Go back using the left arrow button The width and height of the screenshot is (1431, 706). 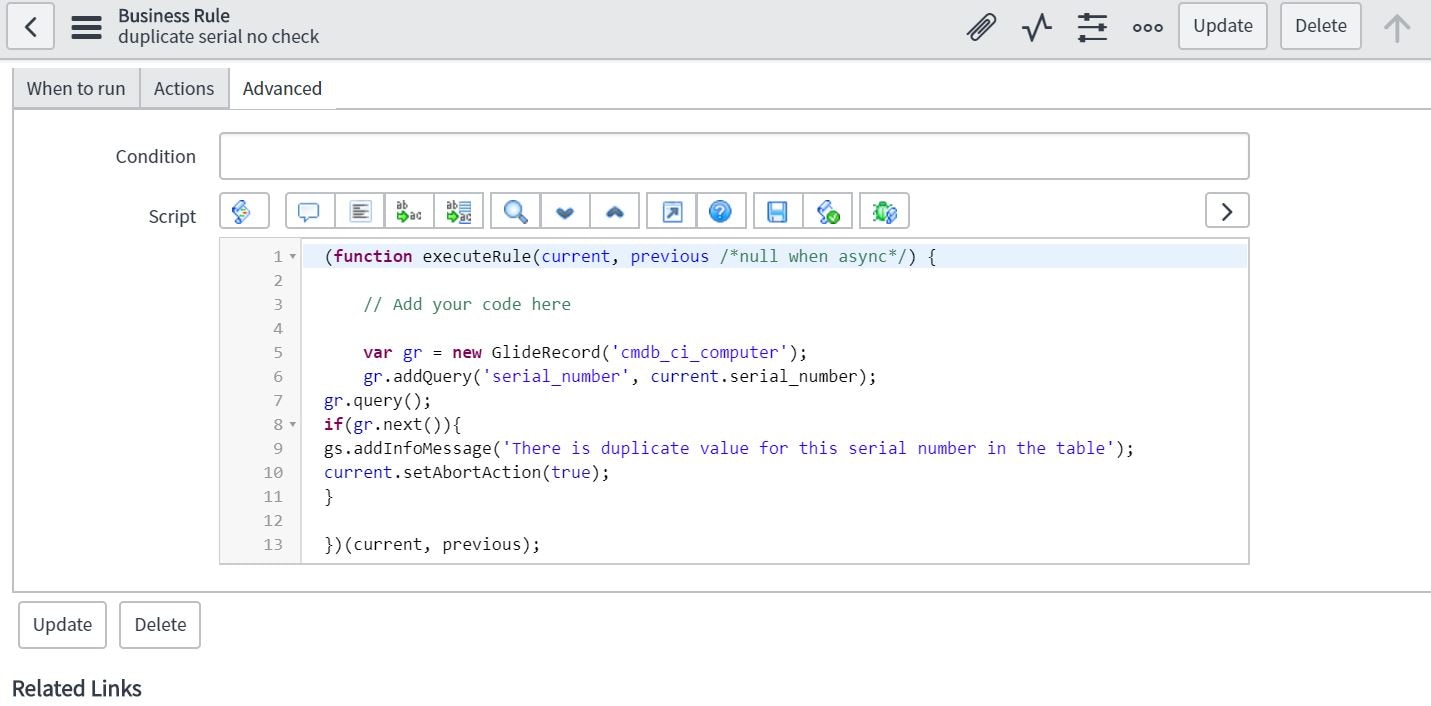coord(31,26)
